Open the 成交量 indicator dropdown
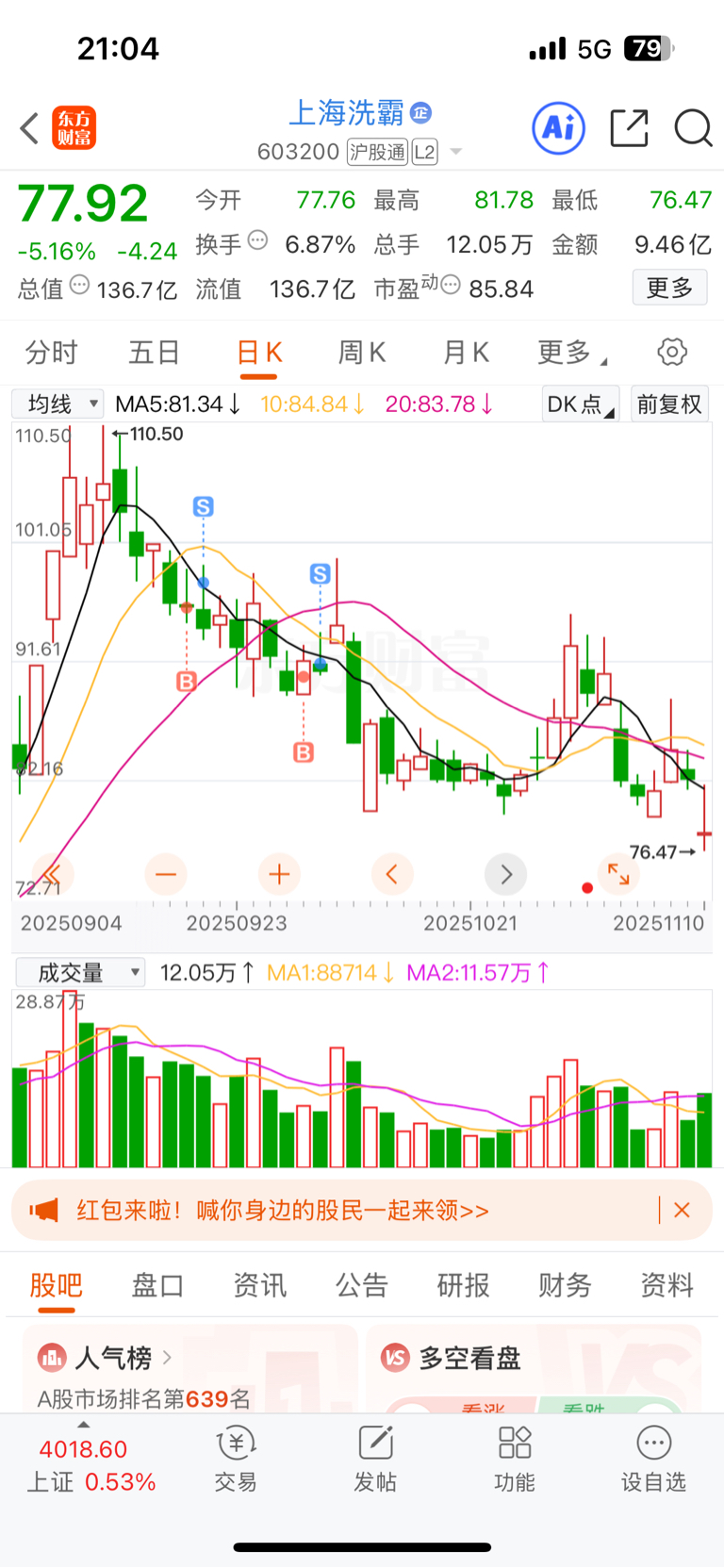The height and width of the screenshot is (1568, 724). (80, 972)
